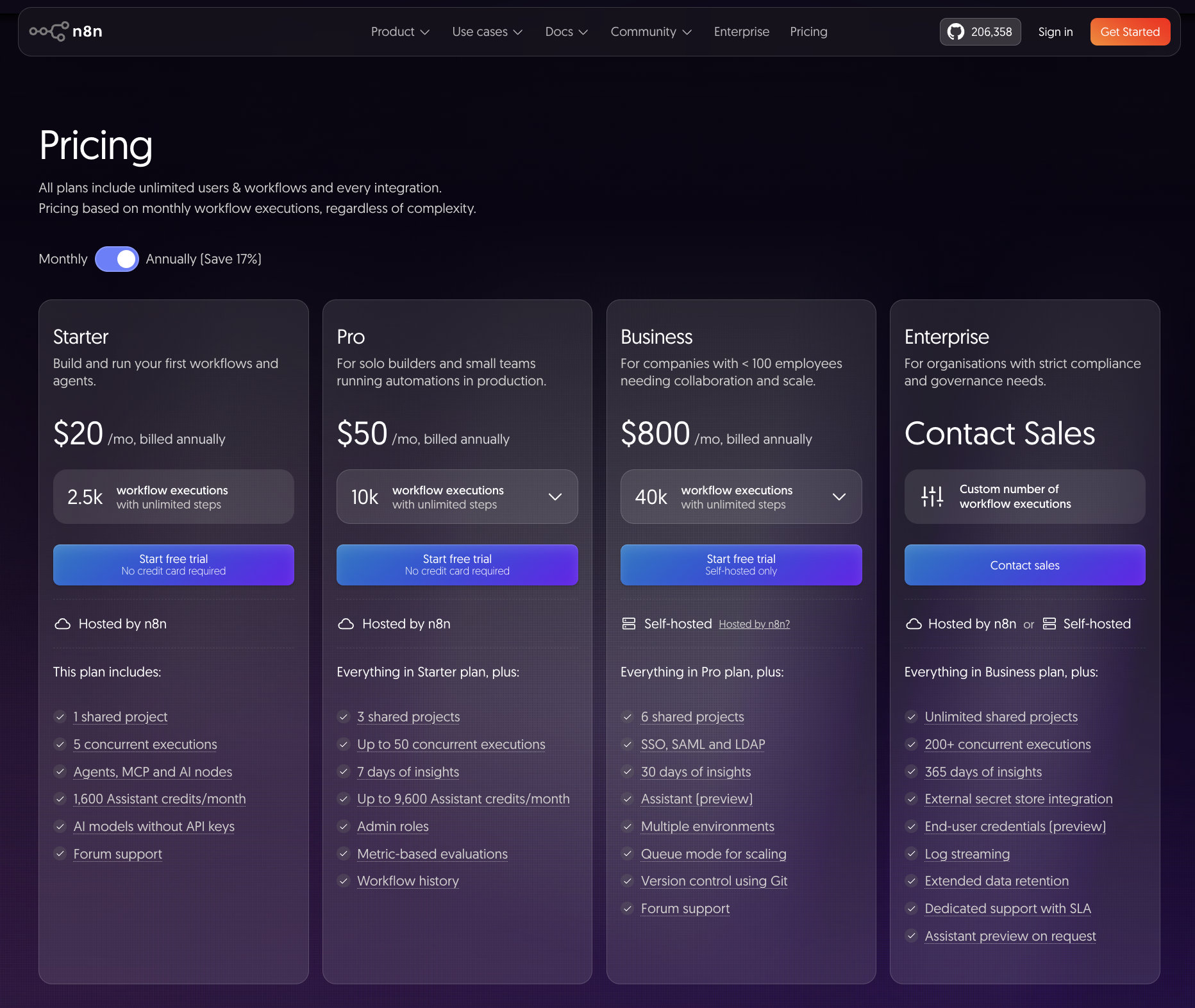Click the cloud icon in Starter hosting row

[63, 624]
